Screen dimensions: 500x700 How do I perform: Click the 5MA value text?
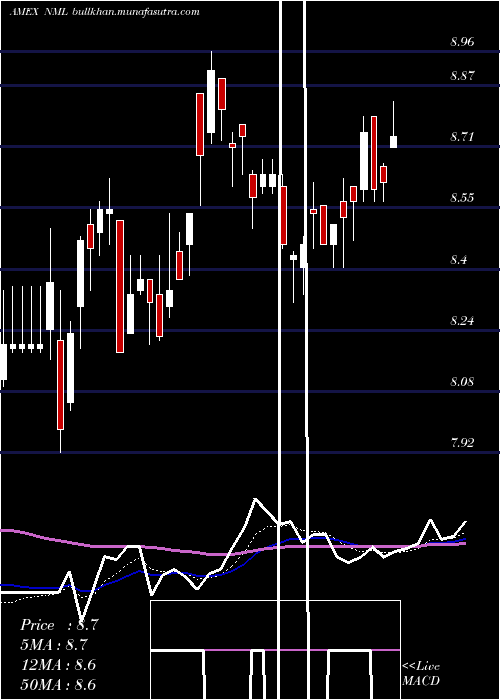click(x=54, y=645)
